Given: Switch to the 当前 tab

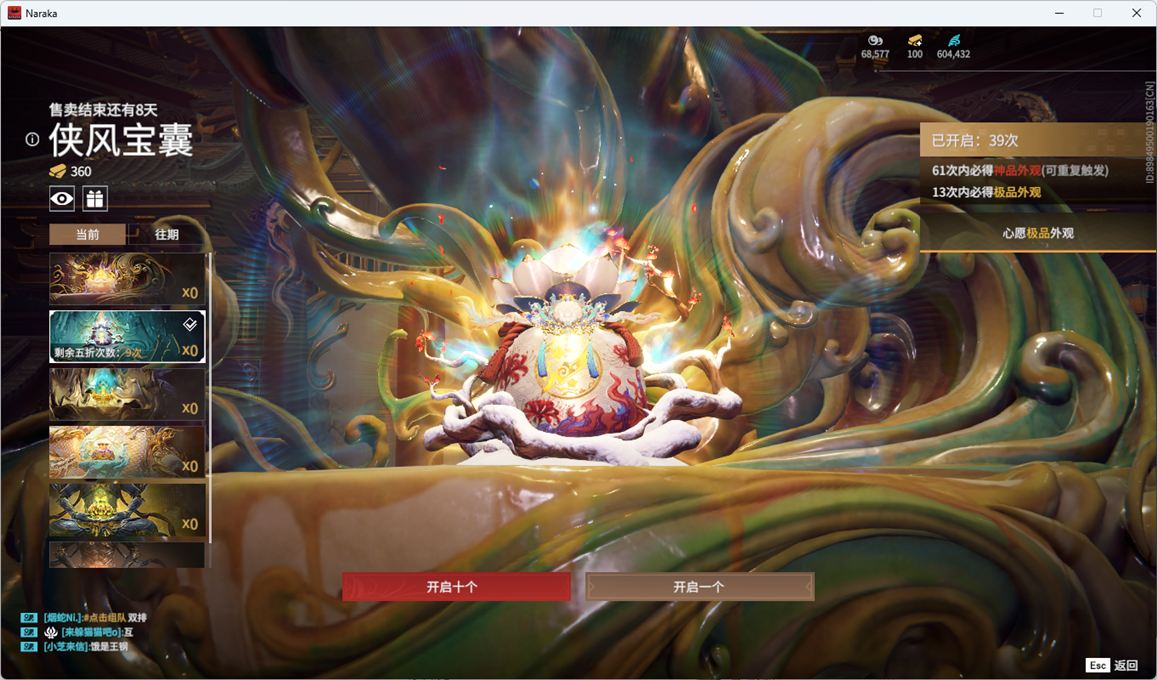Looking at the screenshot, I should point(87,234).
